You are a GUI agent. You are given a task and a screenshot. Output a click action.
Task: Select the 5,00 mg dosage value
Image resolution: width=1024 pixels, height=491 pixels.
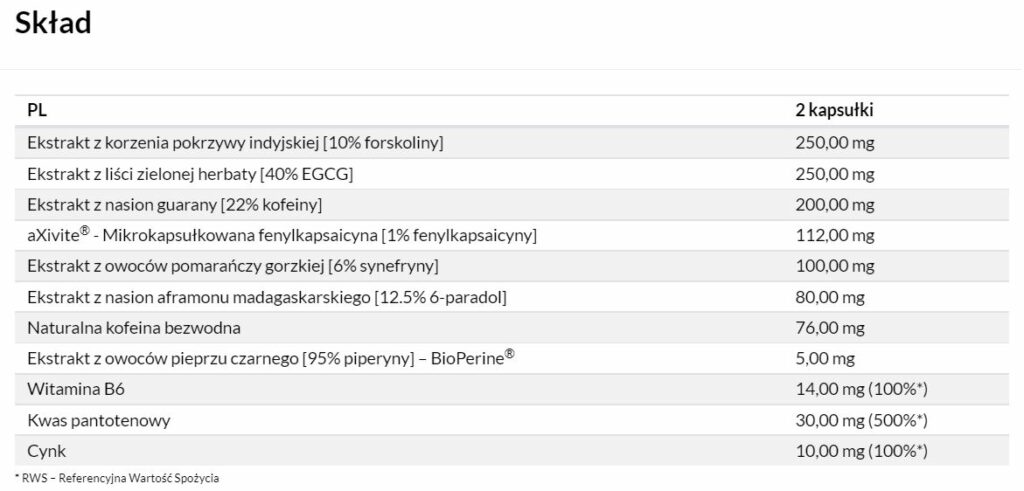pos(825,359)
